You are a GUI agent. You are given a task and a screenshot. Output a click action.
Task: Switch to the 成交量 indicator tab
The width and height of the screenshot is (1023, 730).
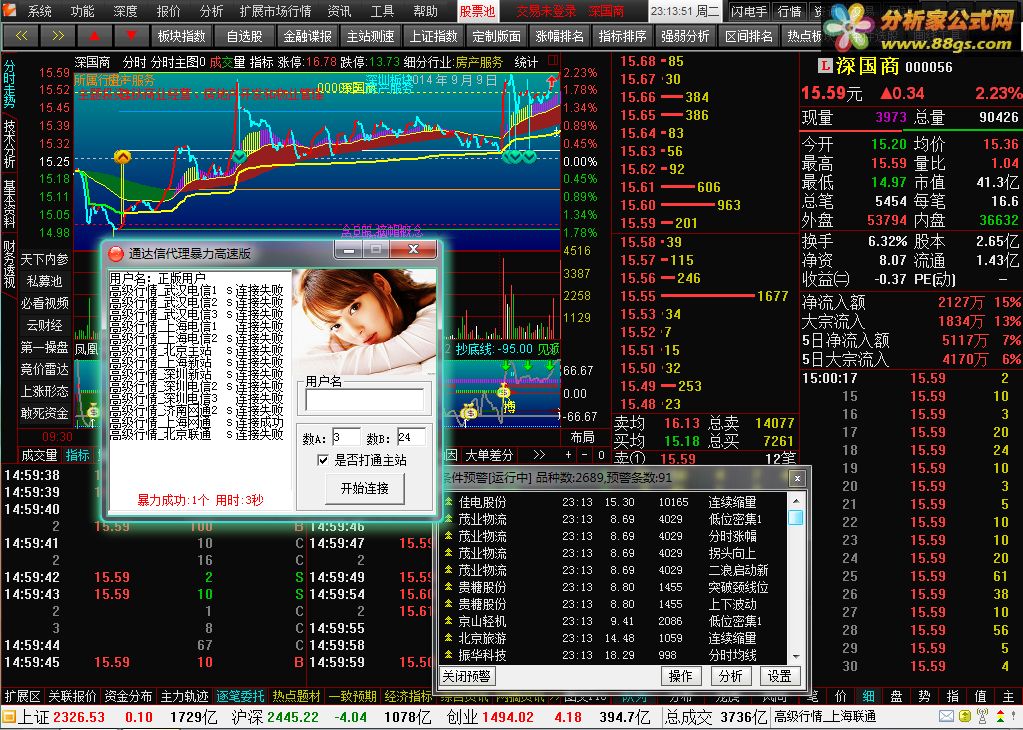pyautogui.click(x=38, y=455)
